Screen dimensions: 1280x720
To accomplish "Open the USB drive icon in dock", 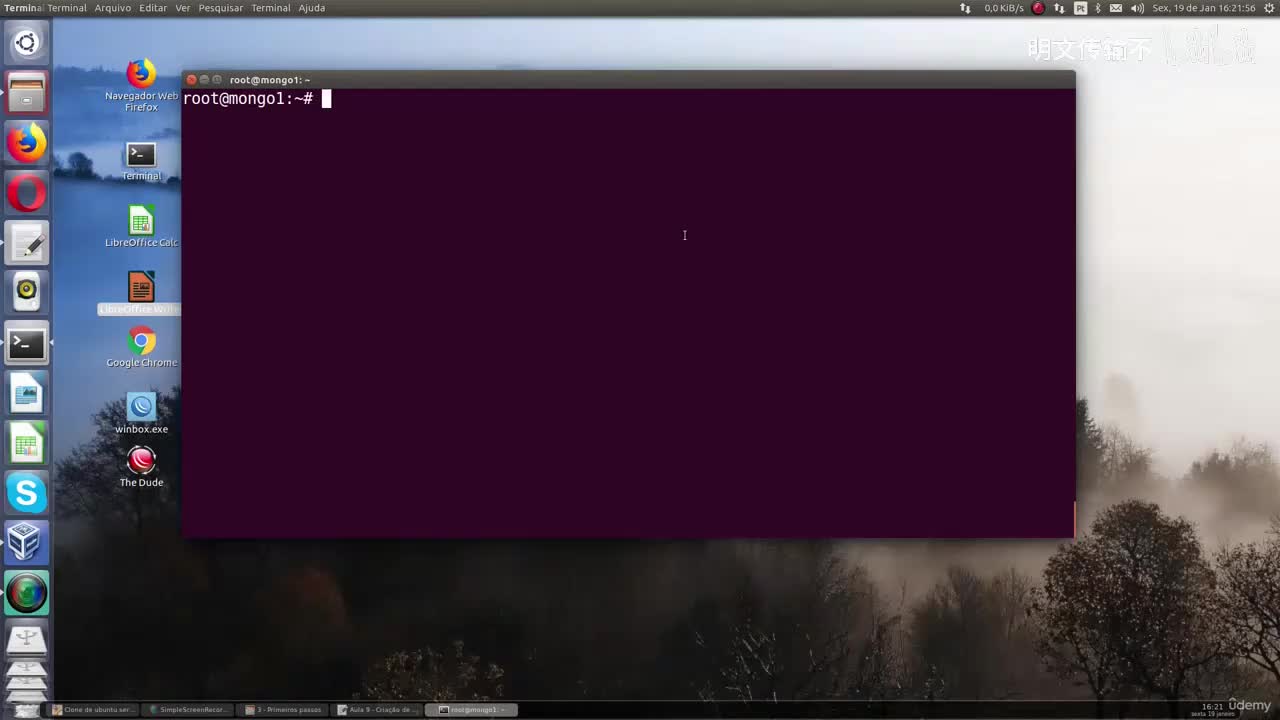I will (26, 639).
